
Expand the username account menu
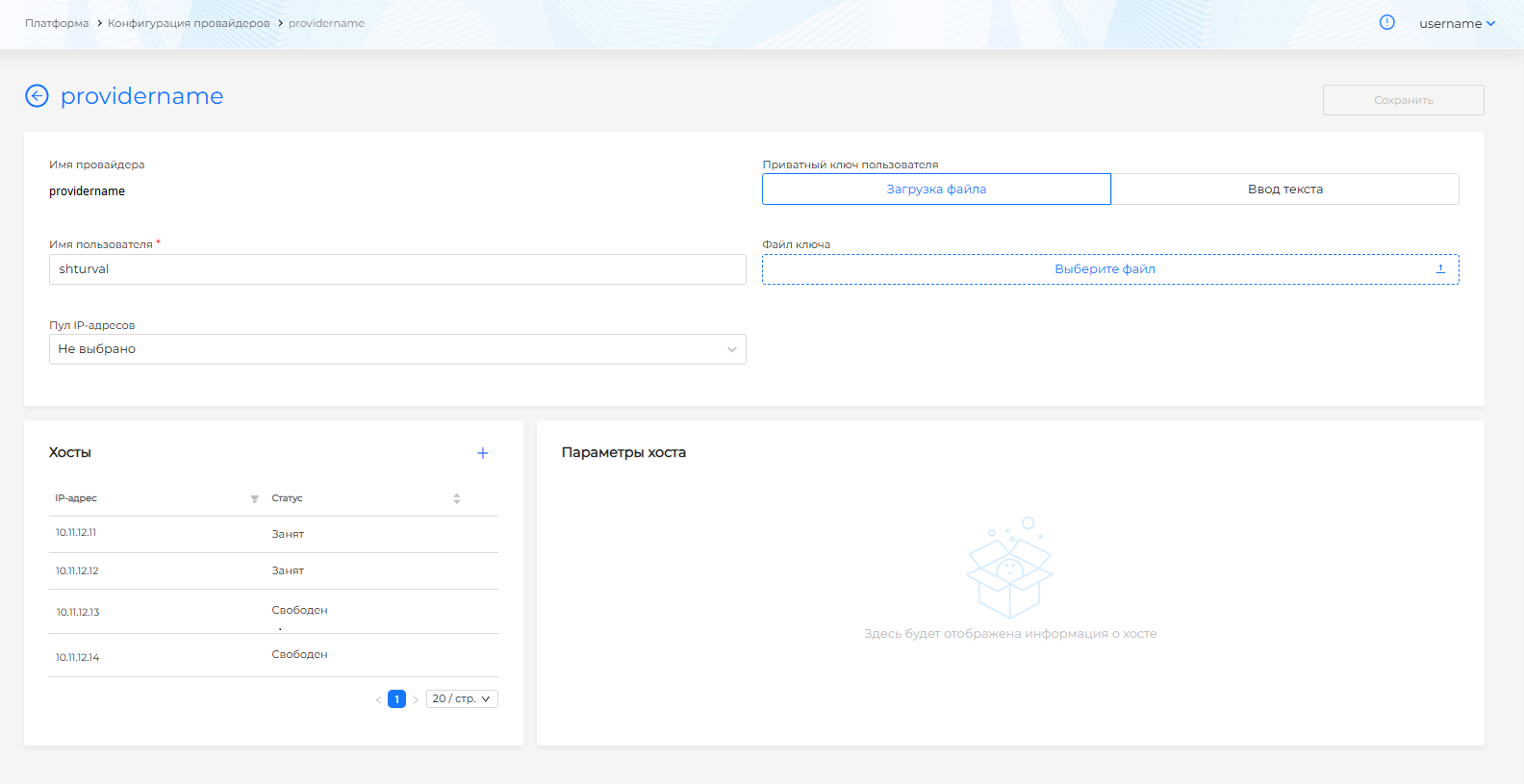pos(1457,23)
